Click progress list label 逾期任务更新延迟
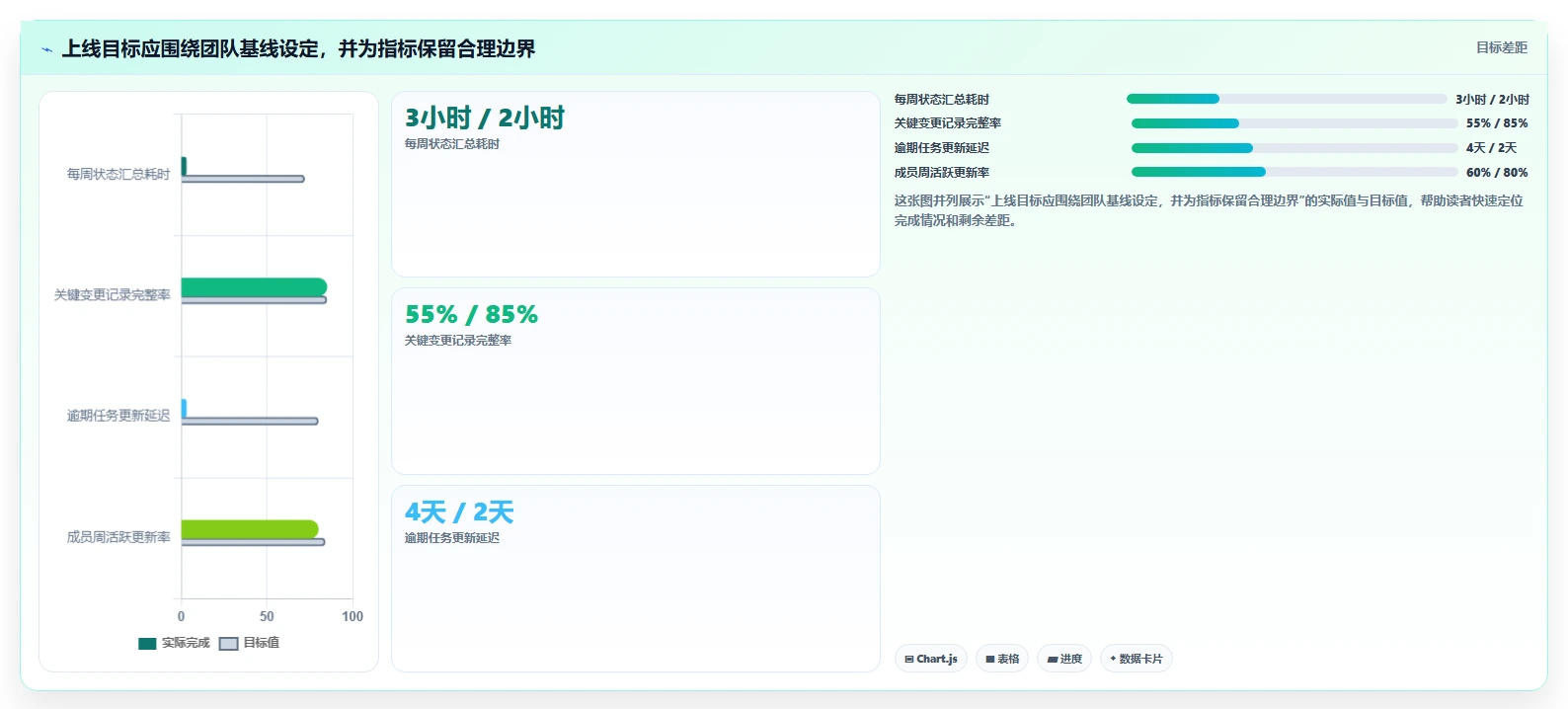 coord(942,148)
